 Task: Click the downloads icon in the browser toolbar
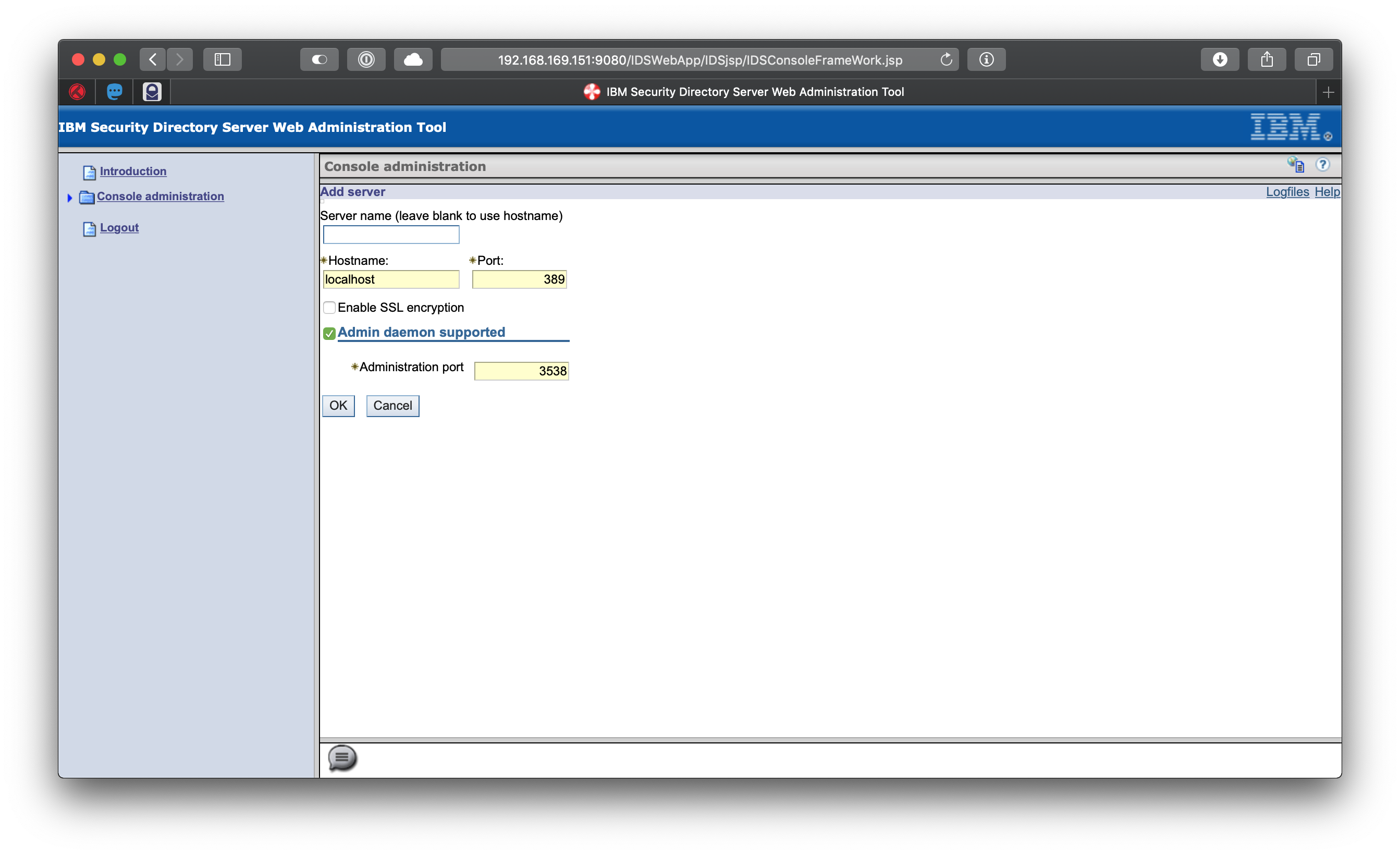(1221, 59)
